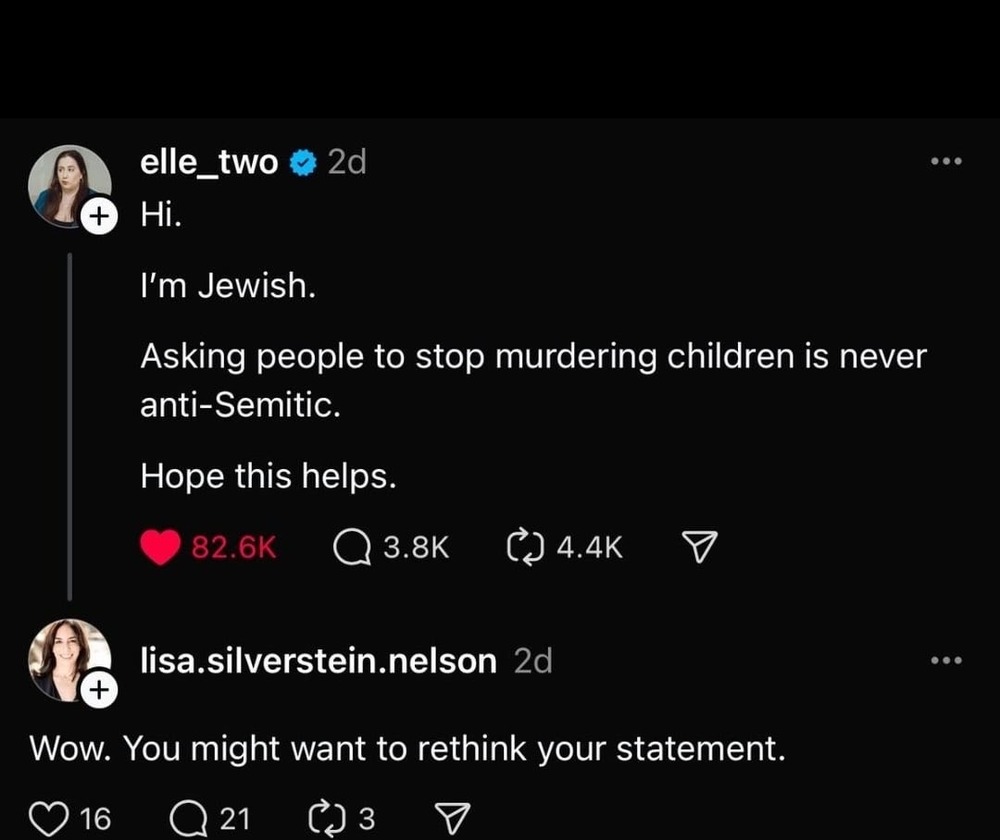Share elle_two's post via paper plane icon

pos(699,546)
